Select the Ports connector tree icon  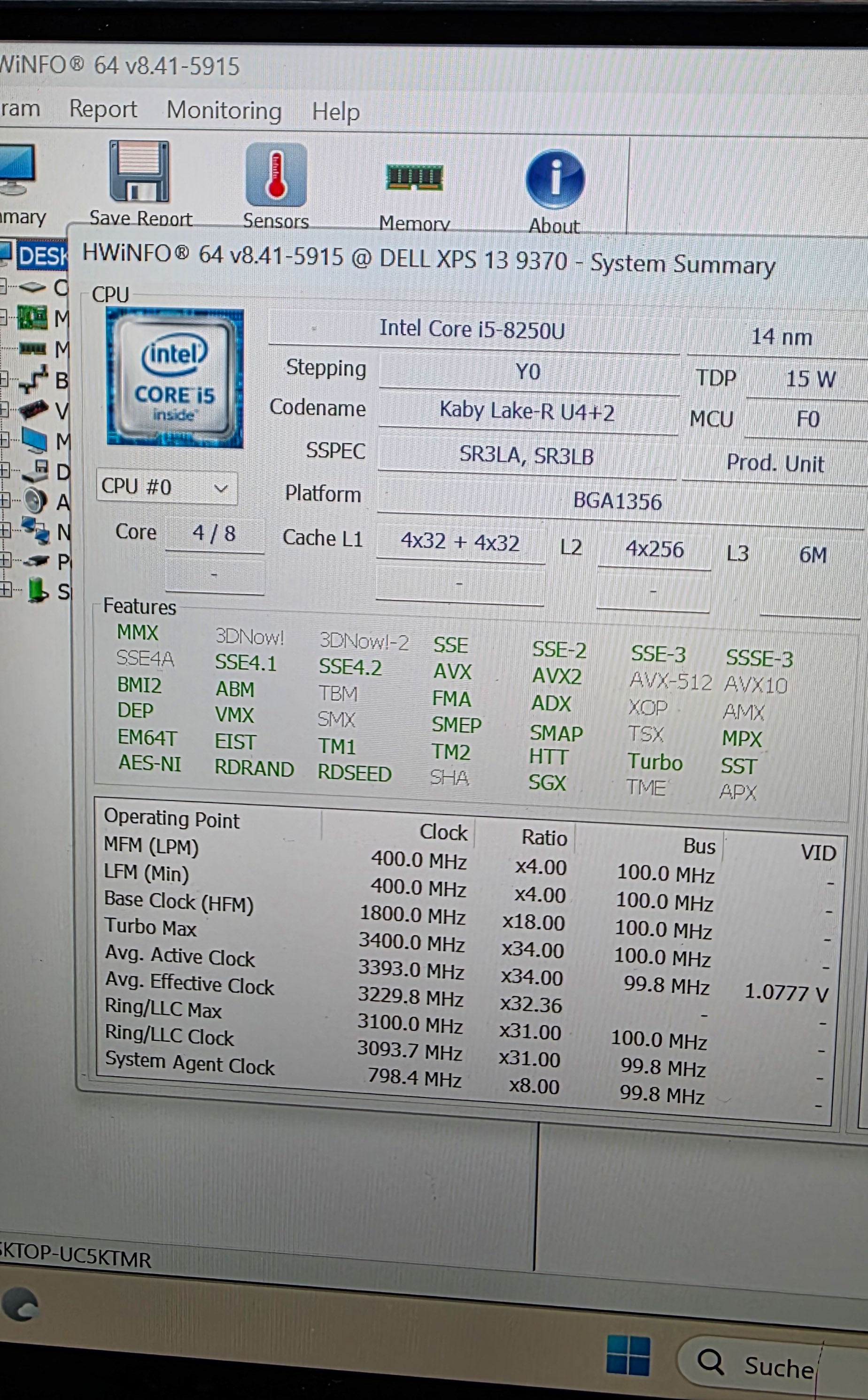pos(36,561)
